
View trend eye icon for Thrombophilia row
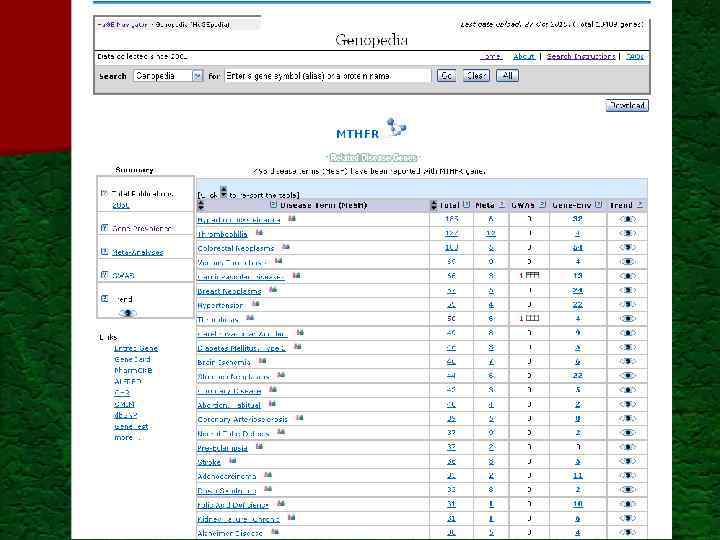[x=627, y=234]
